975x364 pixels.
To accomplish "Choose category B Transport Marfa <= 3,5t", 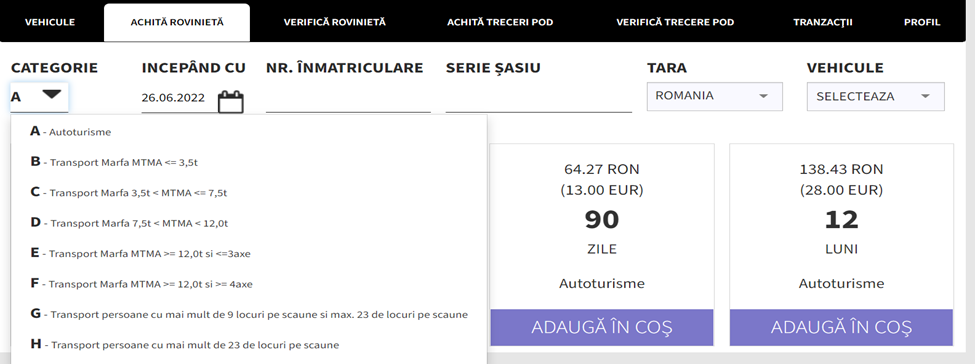I will (249, 162).
